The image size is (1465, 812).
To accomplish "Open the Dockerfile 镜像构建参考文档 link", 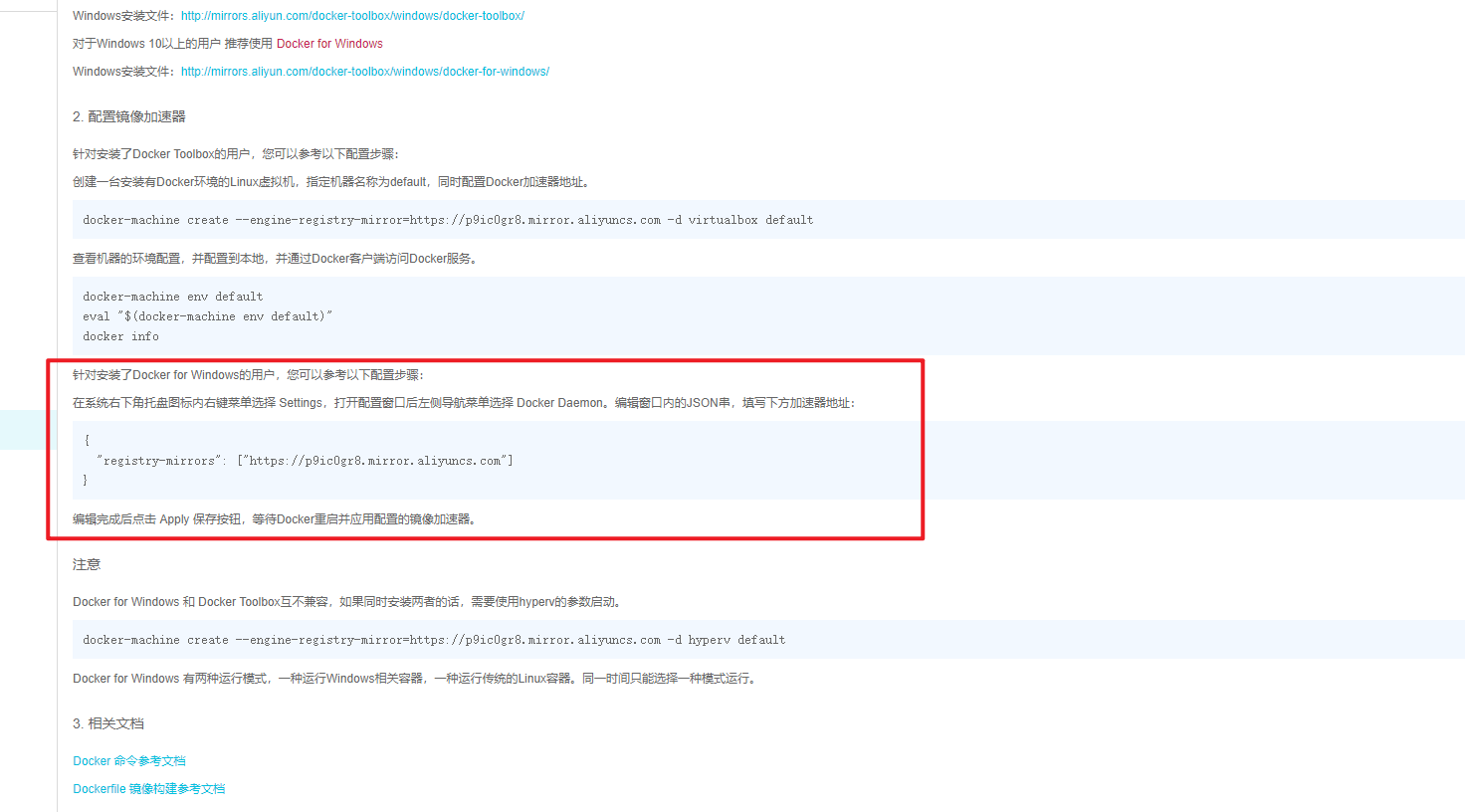I will [149, 789].
